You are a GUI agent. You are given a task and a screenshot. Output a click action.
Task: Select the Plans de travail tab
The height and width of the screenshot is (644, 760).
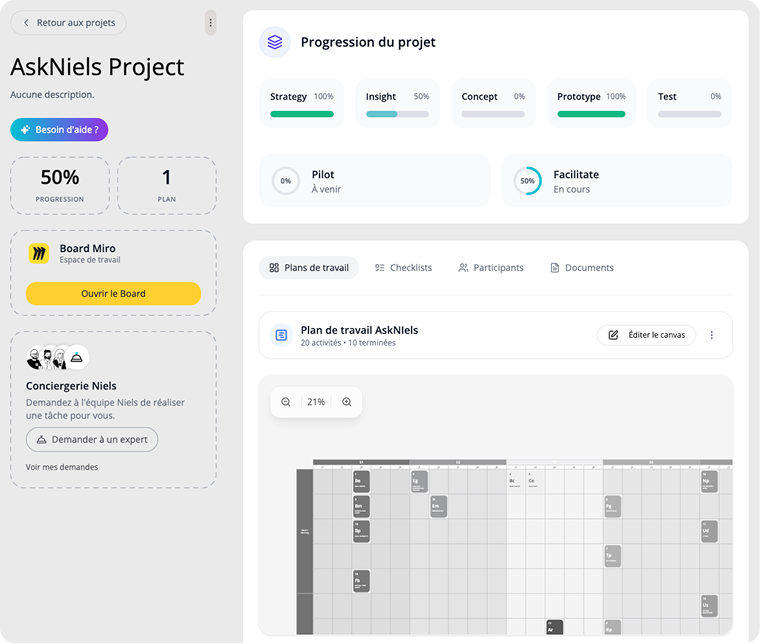click(309, 268)
